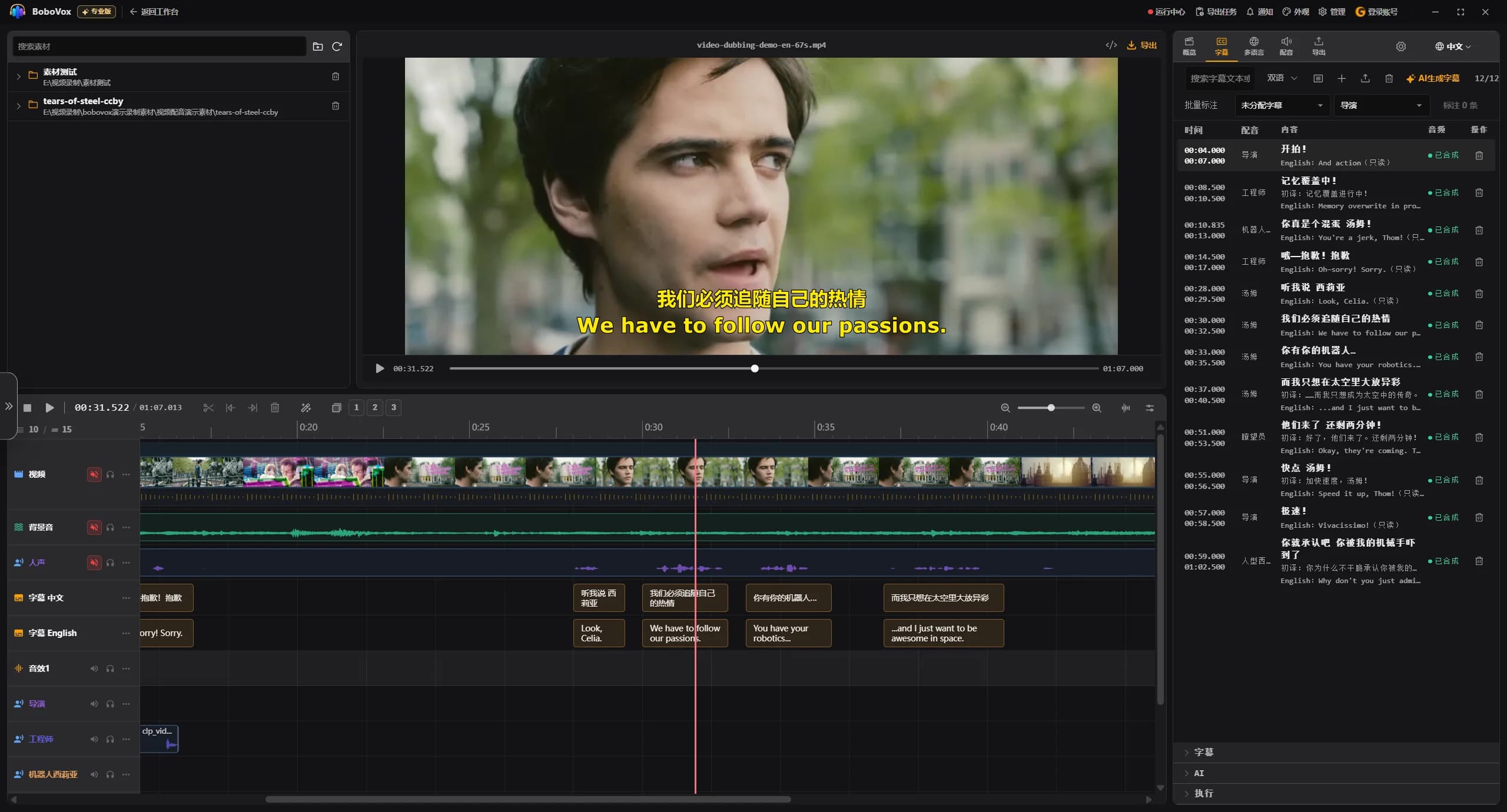Switch to the 概览 tab

tap(1189, 46)
